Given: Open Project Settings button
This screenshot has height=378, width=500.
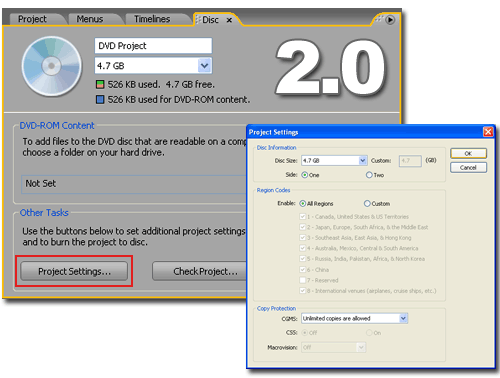Looking at the screenshot, I should point(74,271).
